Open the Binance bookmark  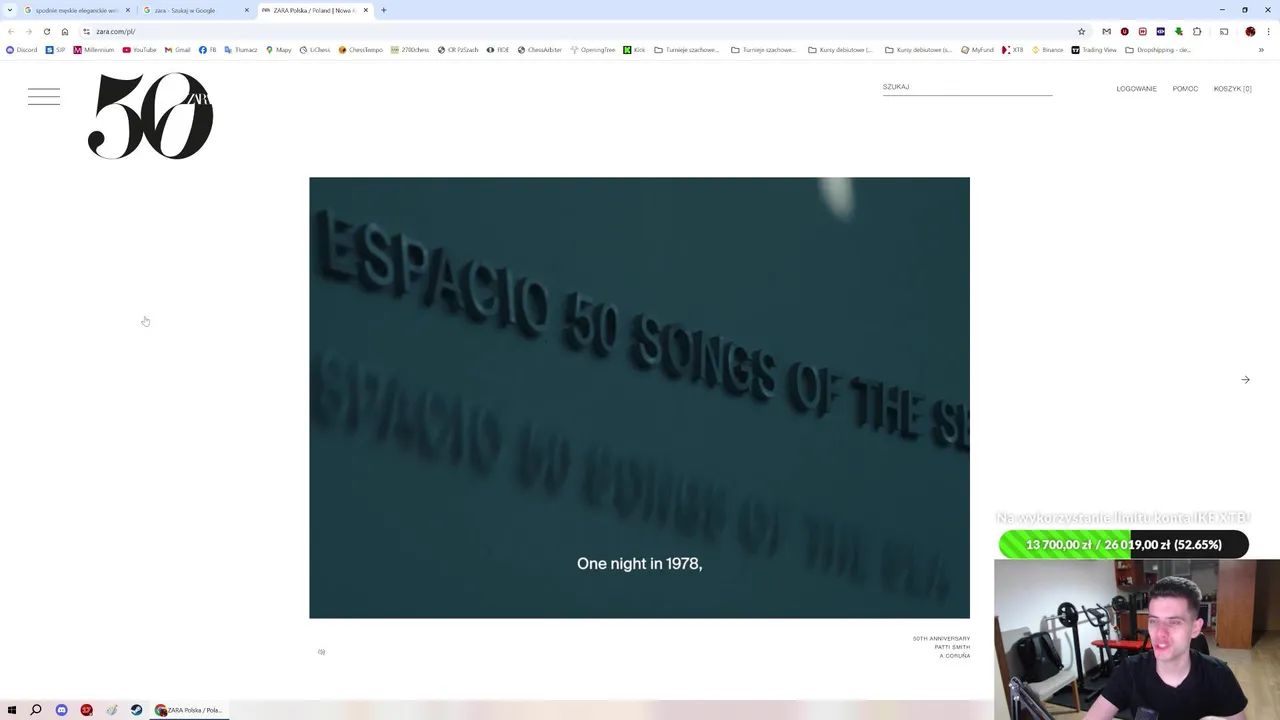pyautogui.click(x=1047, y=50)
